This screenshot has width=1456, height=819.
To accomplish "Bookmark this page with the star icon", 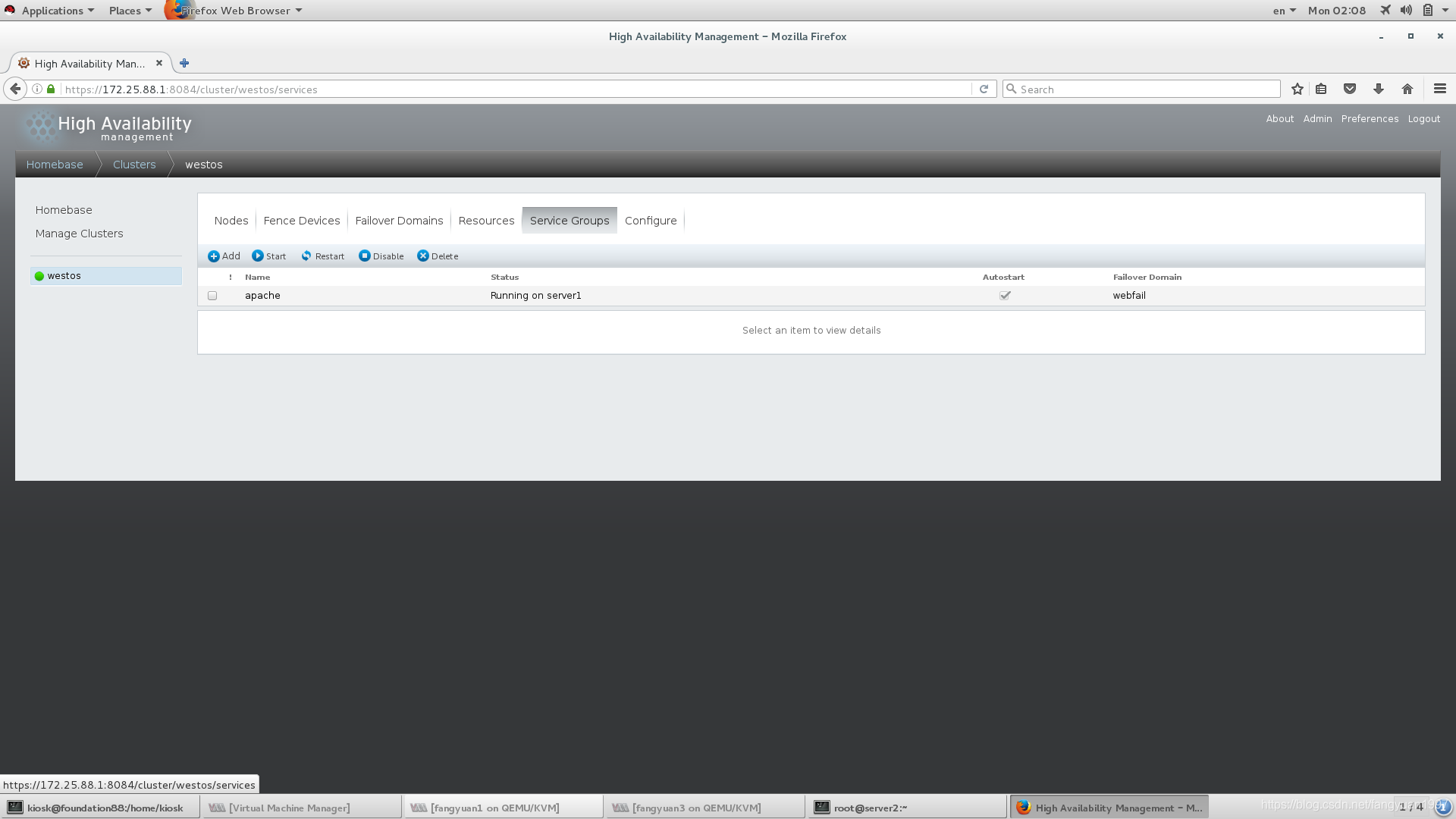I will click(1298, 89).
